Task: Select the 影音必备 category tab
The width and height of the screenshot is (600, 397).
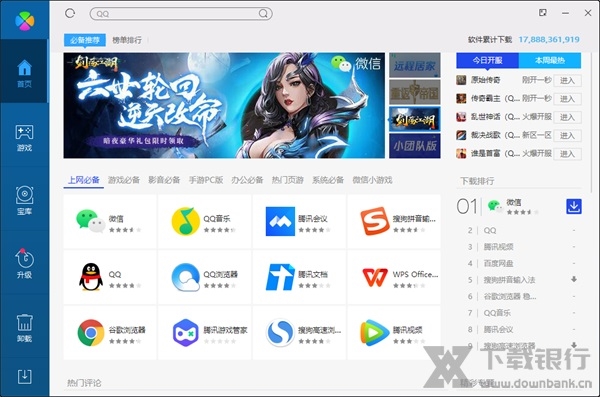Action: [x=164, y=180]
